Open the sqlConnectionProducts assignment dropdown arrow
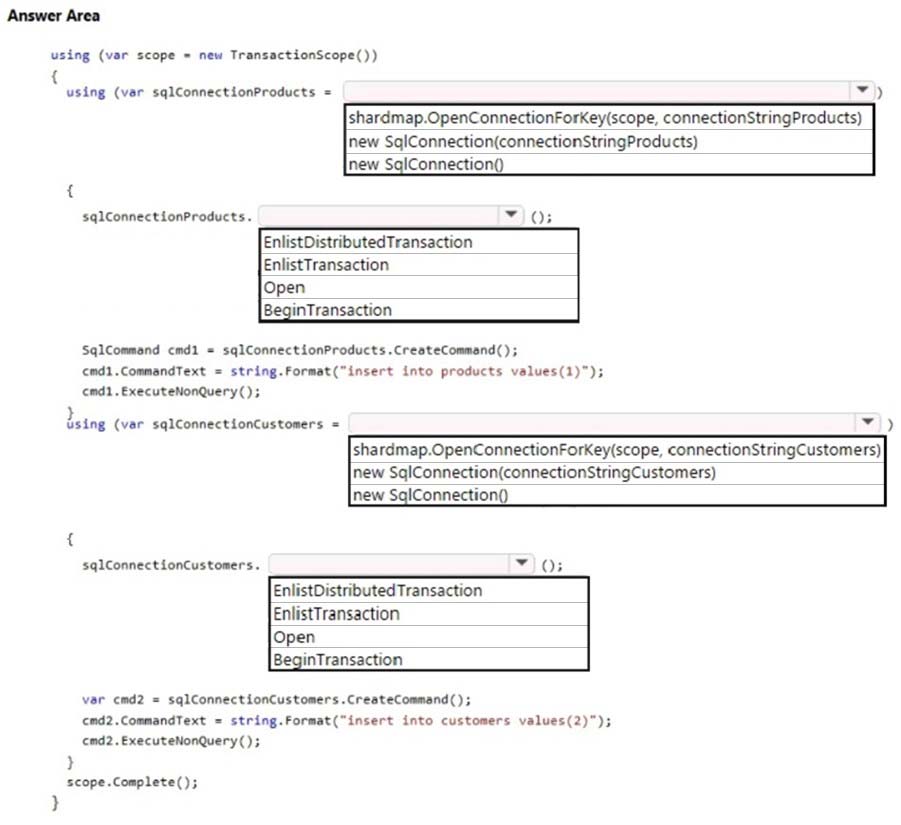This screenshot has width=901, height=825. click(862, 90)
